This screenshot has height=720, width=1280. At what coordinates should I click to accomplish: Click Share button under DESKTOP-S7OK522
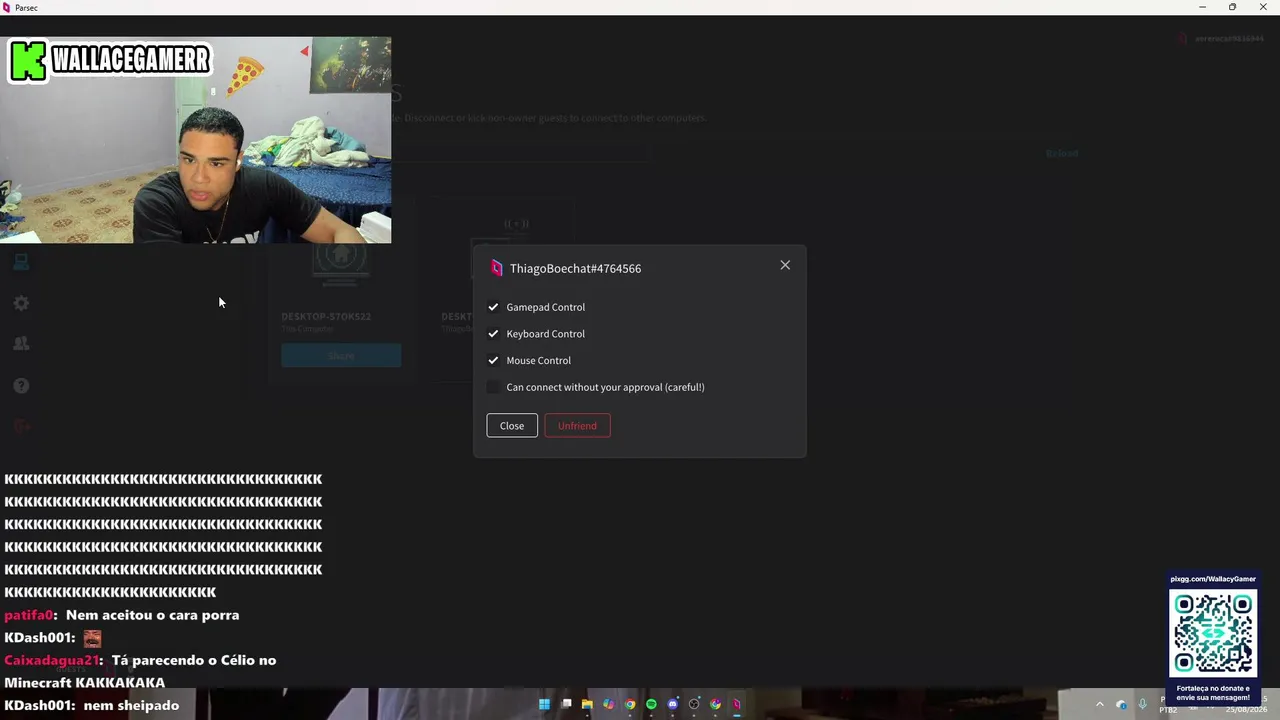pyautogui.click(x=341, y=355)
